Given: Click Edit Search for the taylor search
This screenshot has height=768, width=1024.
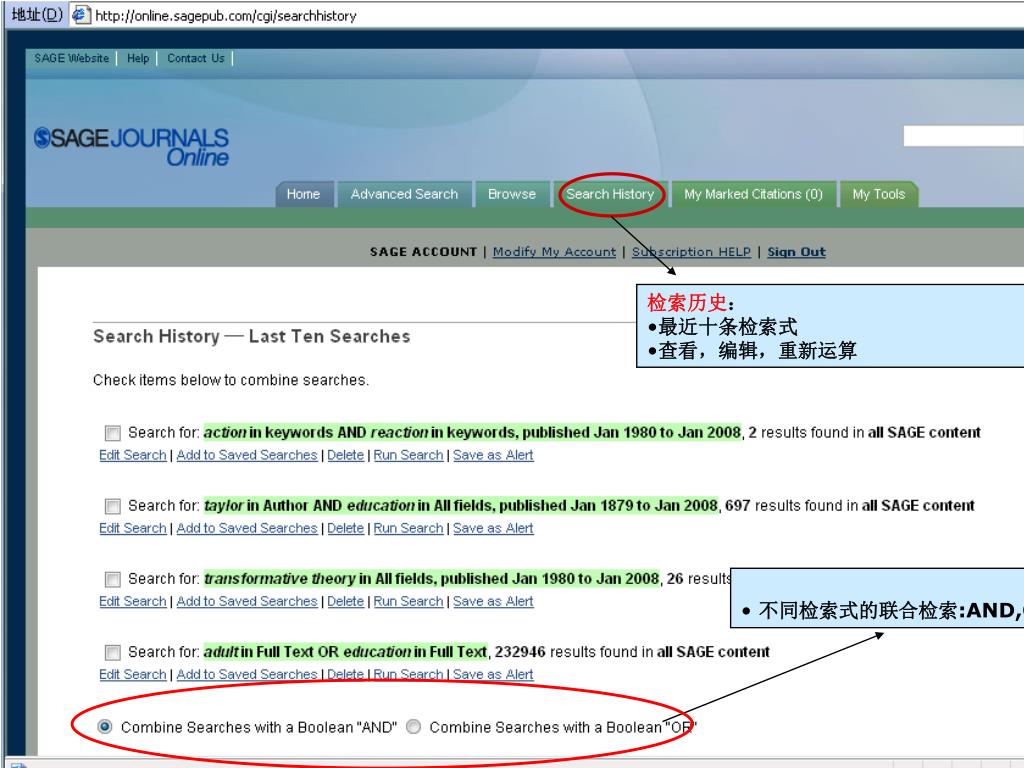Looking at the screenshot, I should (133, 528).
